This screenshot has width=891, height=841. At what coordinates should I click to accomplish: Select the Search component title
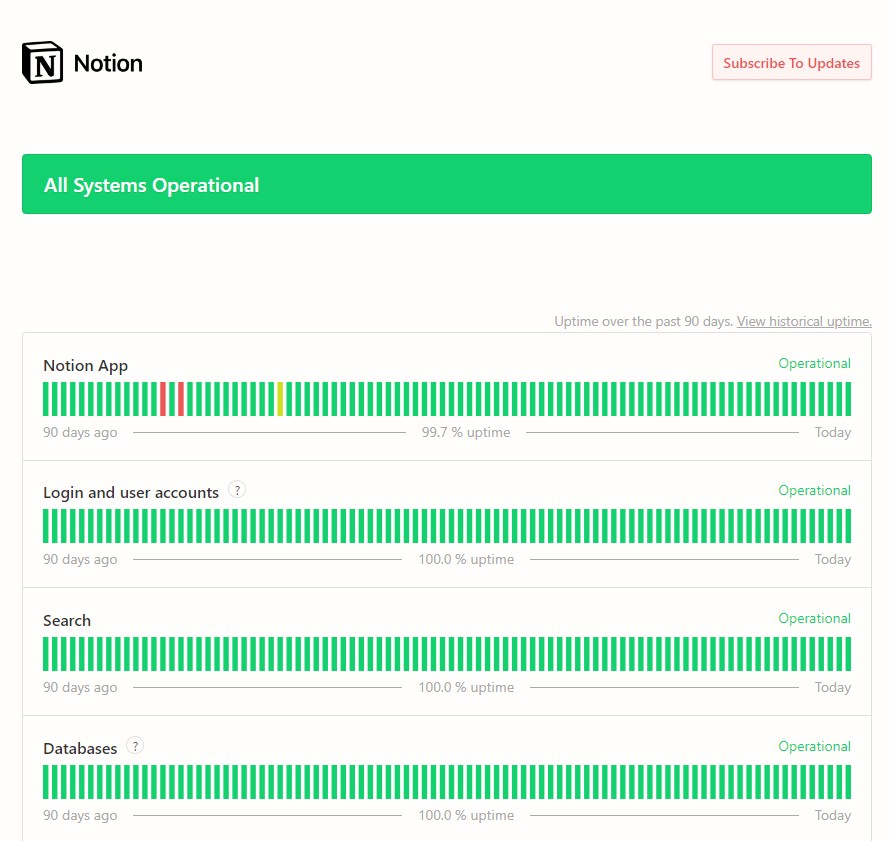coord(66,621)
